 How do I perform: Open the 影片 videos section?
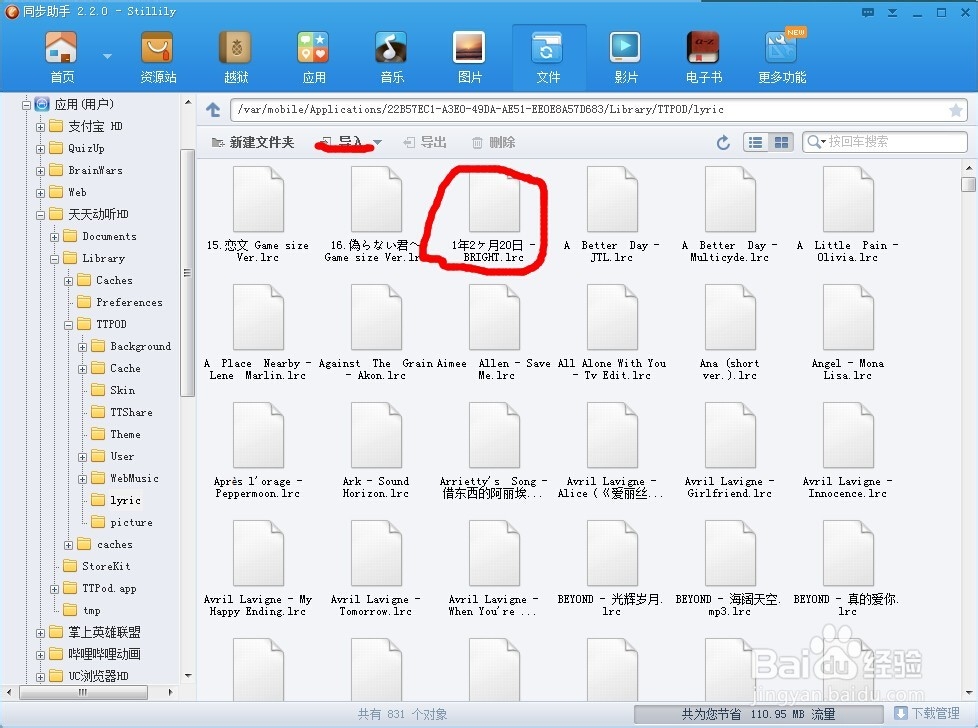[x=626, y=57]
